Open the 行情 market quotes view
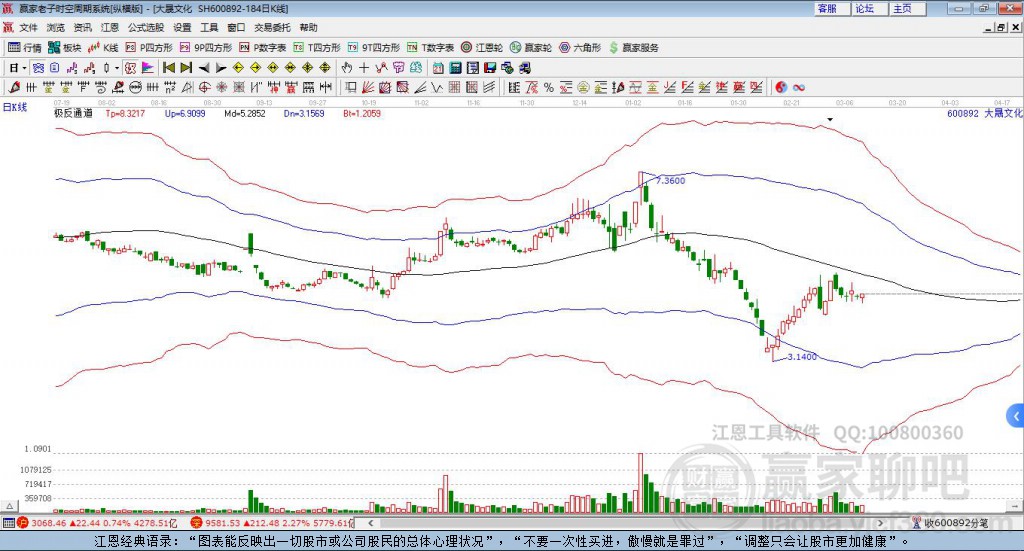This screenshot has height=551, width=1024. pyautogui.click(x=24, y=48)
